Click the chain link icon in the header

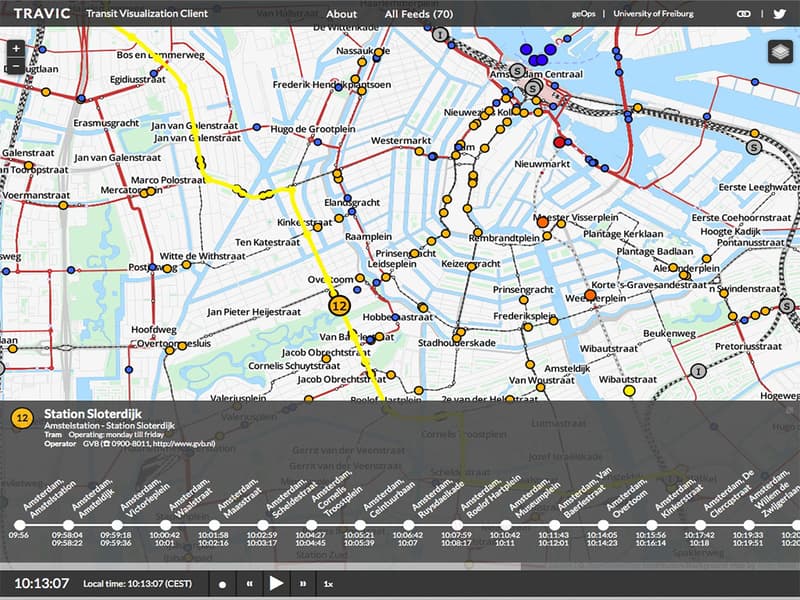[x=744, y=14]
